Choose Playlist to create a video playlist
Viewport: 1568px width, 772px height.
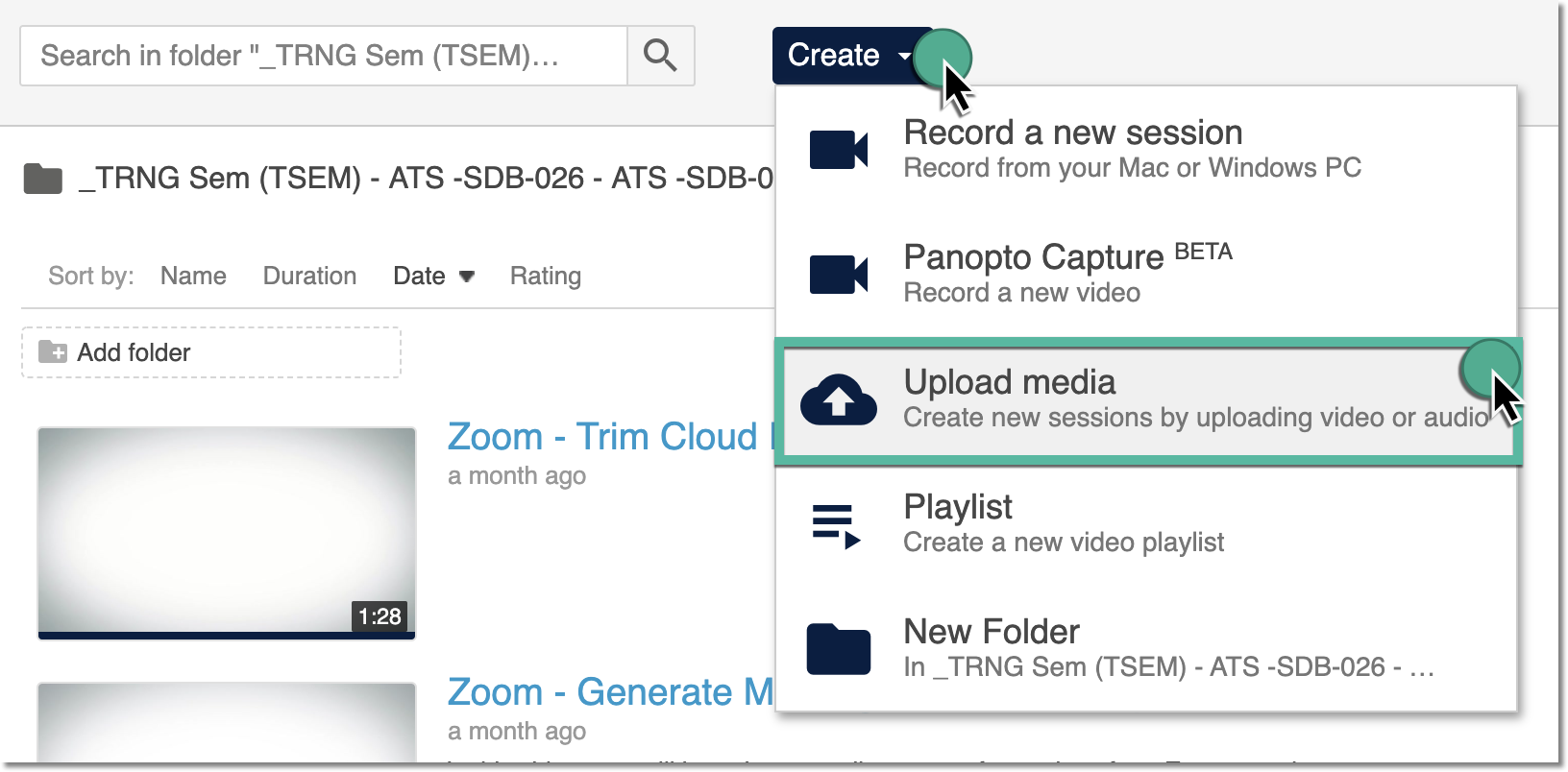1064,524
